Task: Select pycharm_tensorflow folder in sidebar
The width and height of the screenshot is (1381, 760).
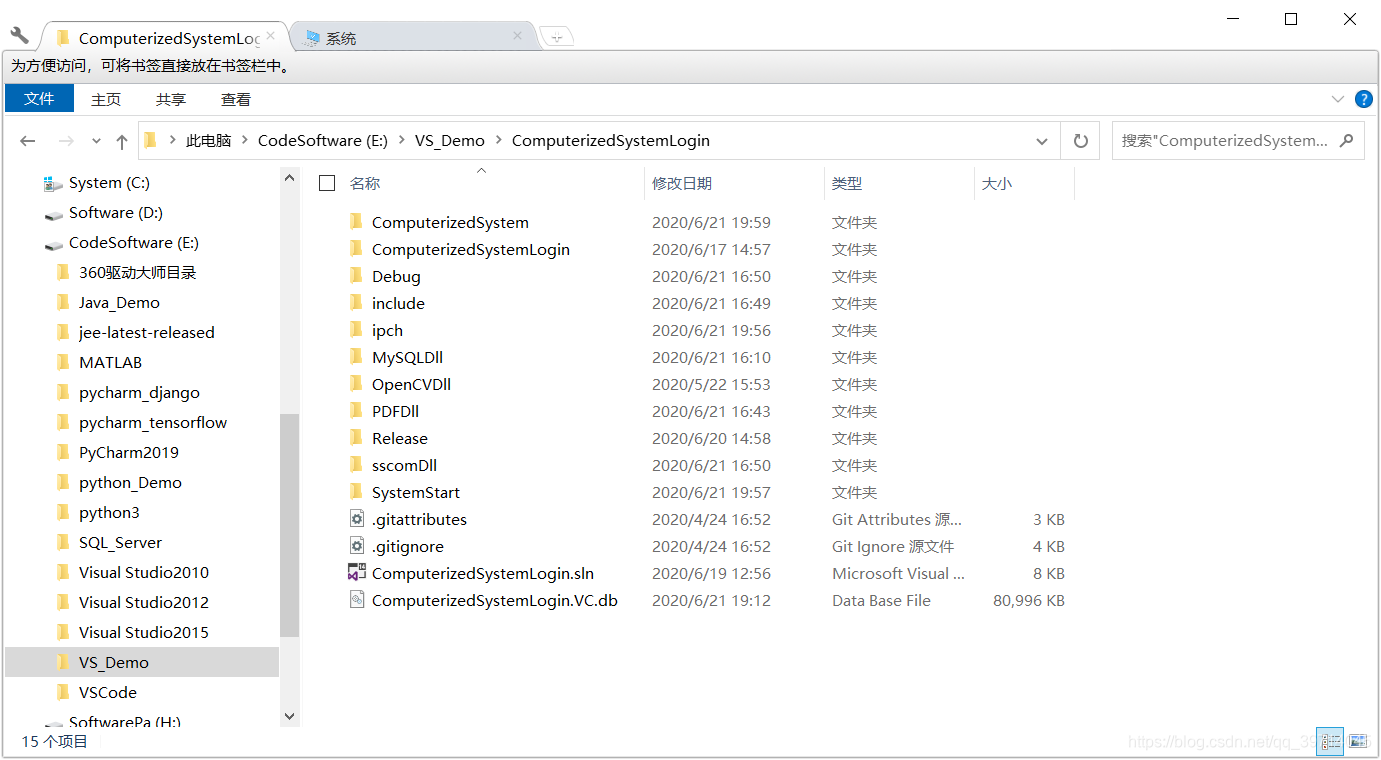Action: click(x=153, y=423)
